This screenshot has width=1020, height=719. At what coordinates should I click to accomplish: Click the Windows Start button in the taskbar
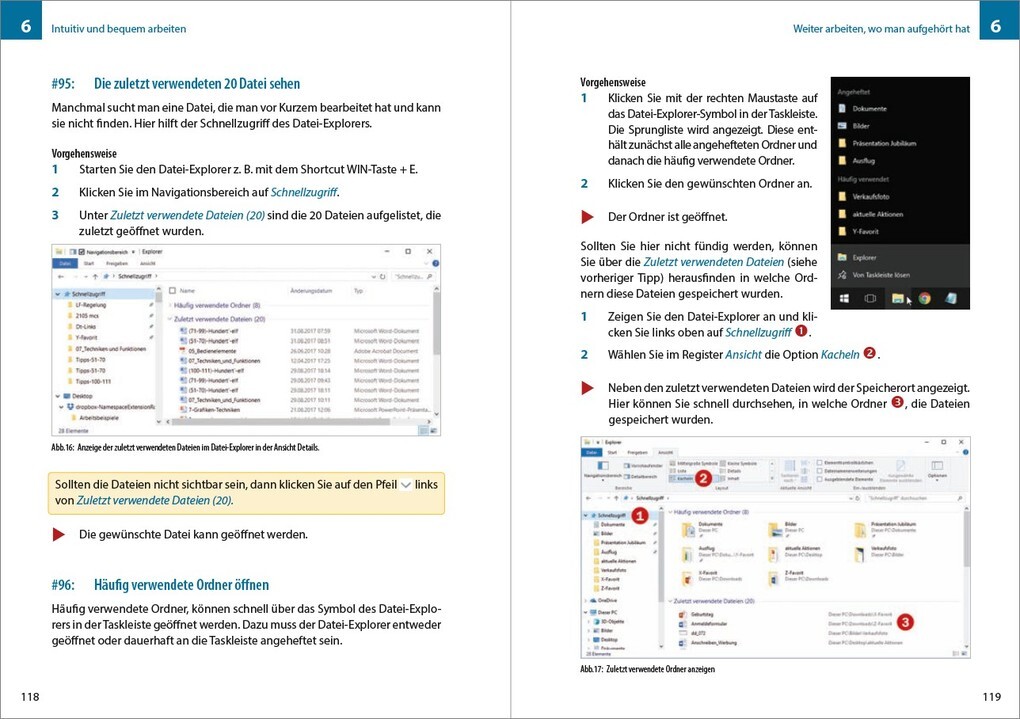tap(844, 299)
